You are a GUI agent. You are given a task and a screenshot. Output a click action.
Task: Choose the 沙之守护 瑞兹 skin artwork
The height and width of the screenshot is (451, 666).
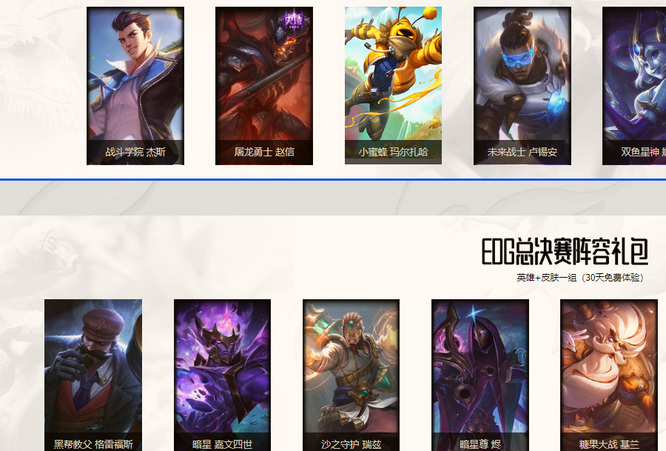point(351,375)
